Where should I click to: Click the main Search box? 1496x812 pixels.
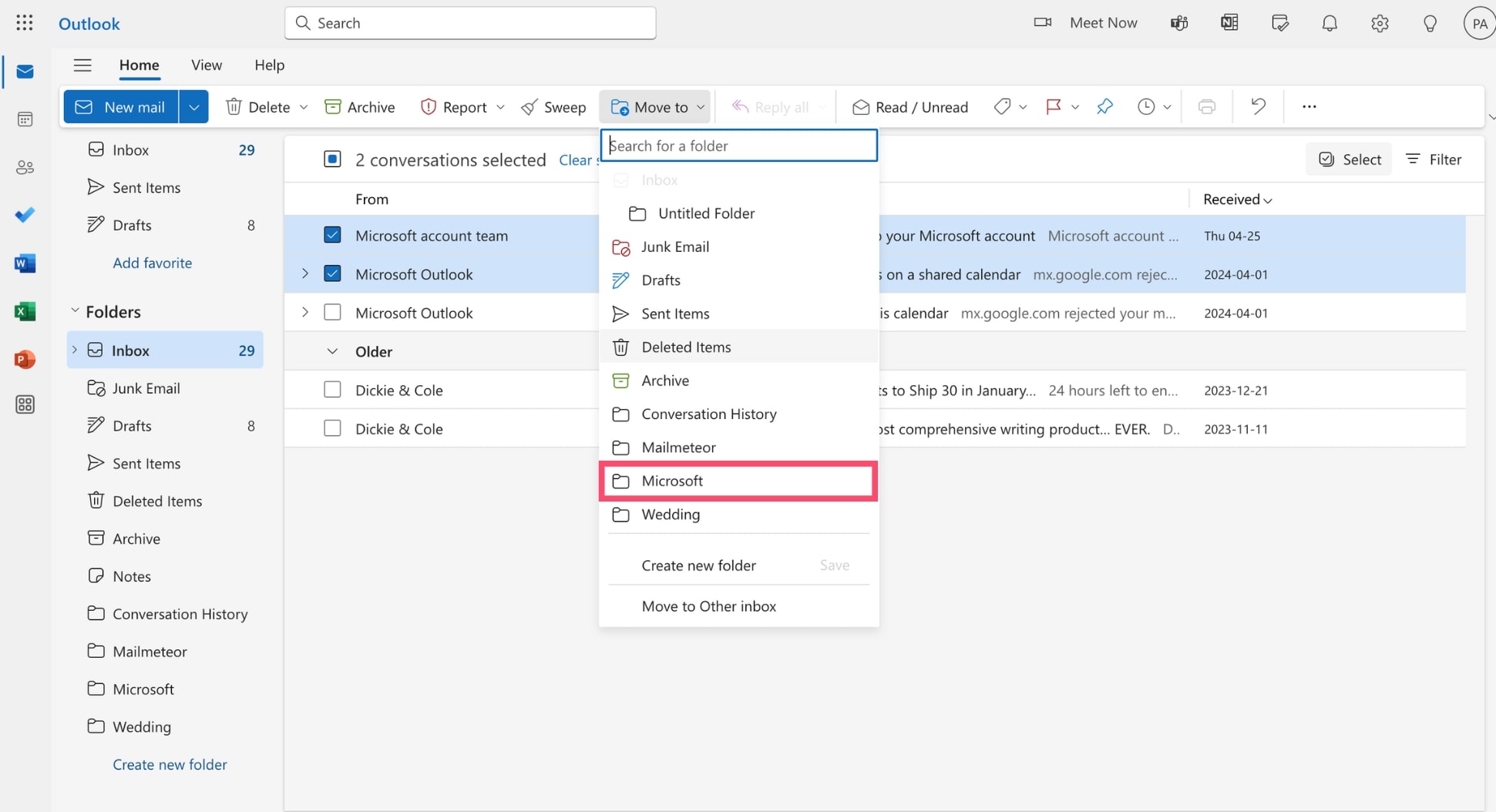pos(470,23)
